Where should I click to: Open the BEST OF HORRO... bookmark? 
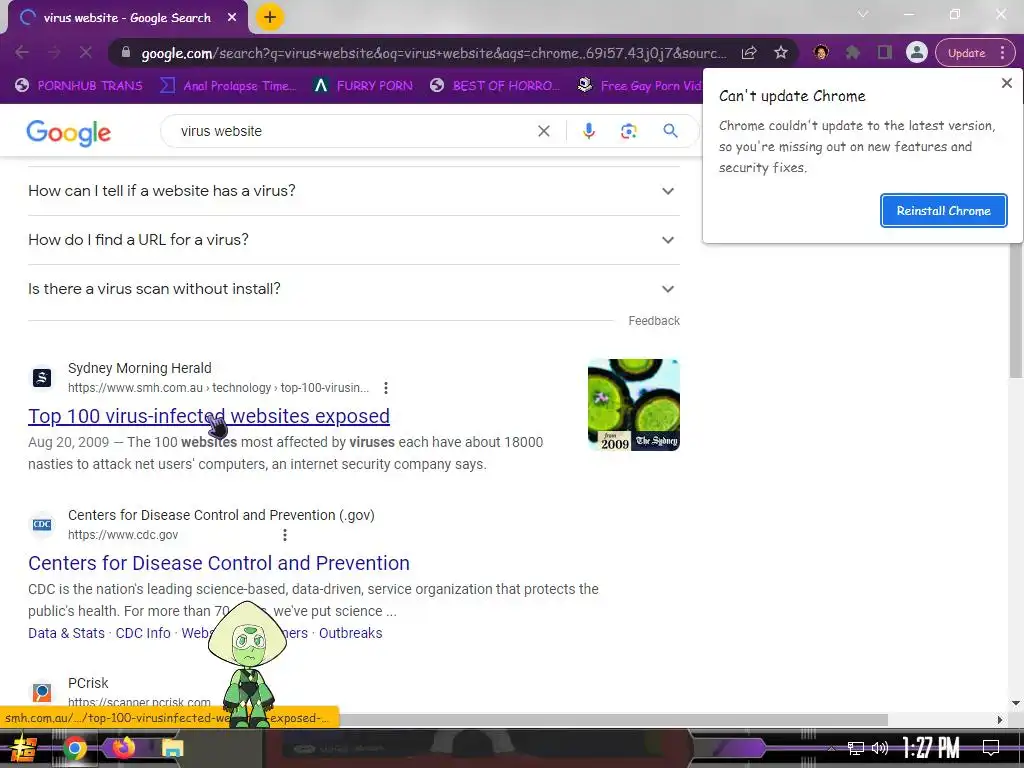[494, 86]
